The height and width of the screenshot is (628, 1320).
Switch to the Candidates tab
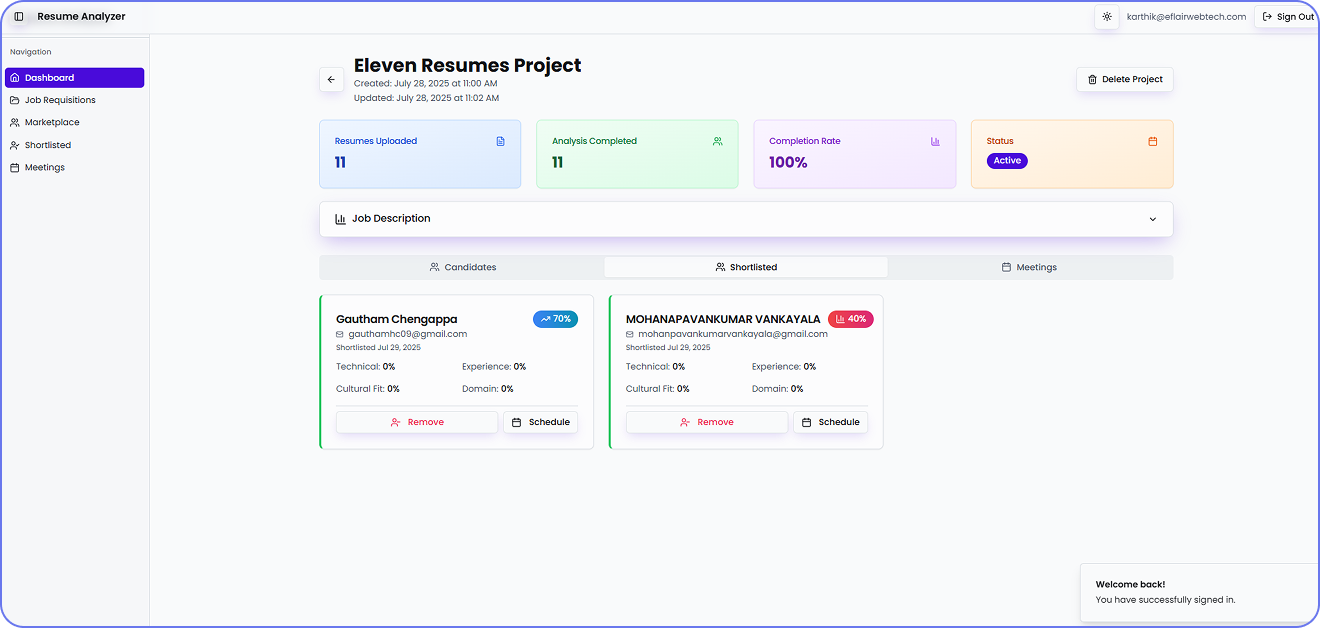click(462, 267)
